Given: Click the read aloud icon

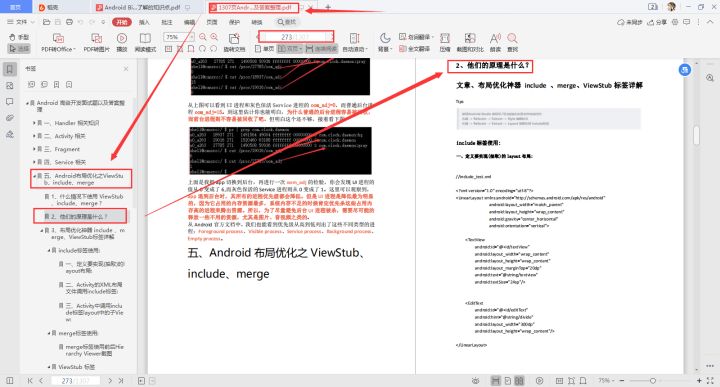Looking at the screenshot, I should [x=495, y=43].
